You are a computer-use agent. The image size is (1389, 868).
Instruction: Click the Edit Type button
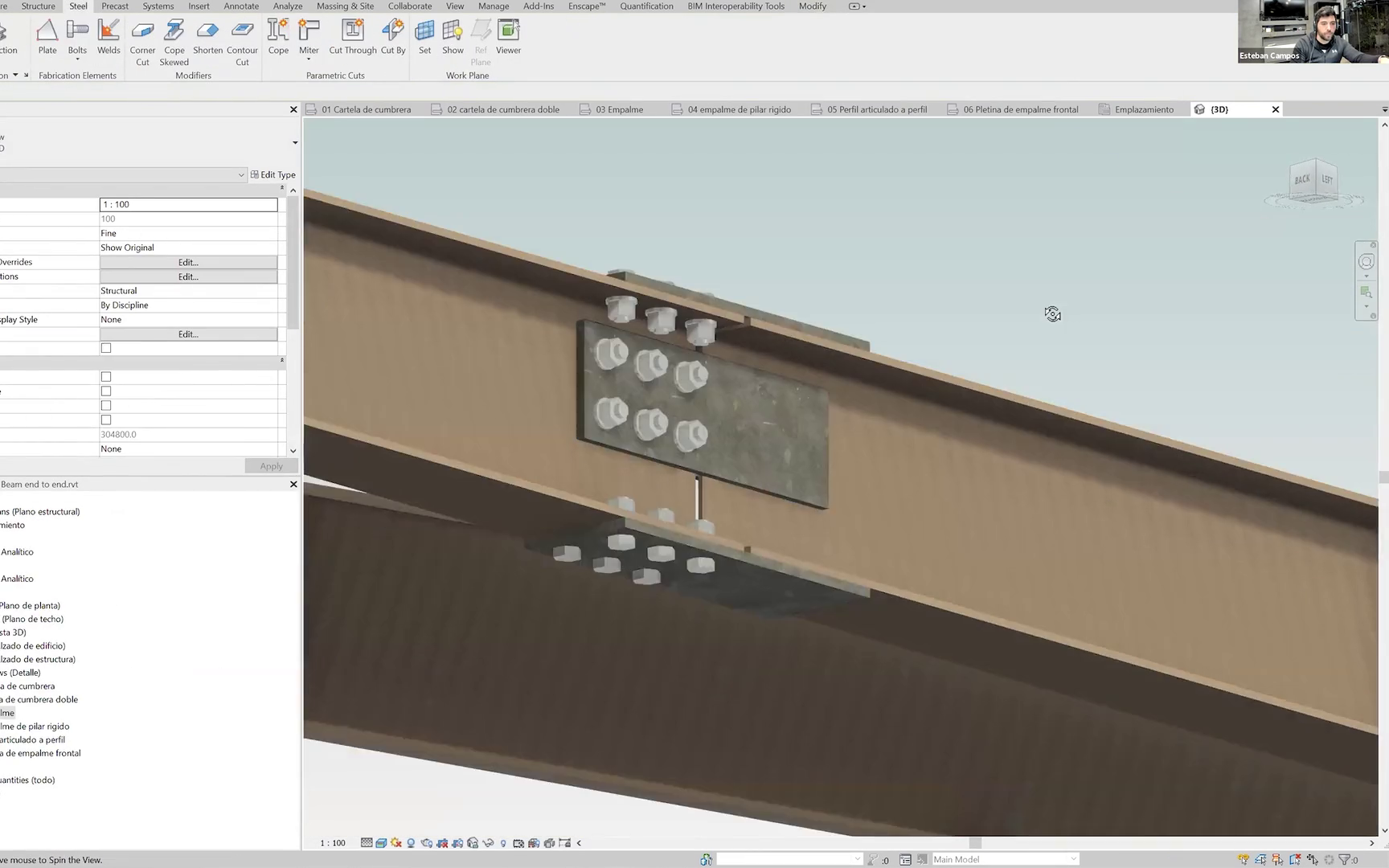(273, 175)
